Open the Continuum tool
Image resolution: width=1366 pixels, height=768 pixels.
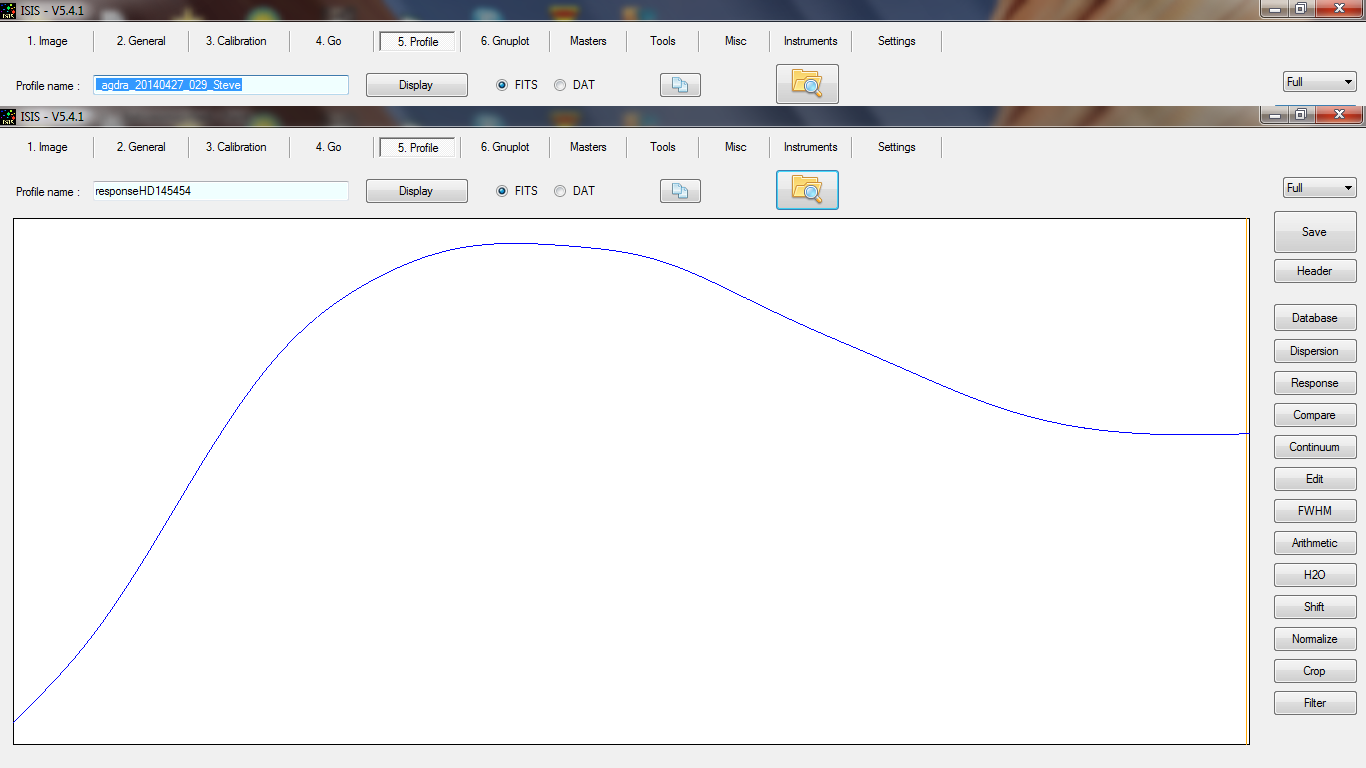point(1314,447)
